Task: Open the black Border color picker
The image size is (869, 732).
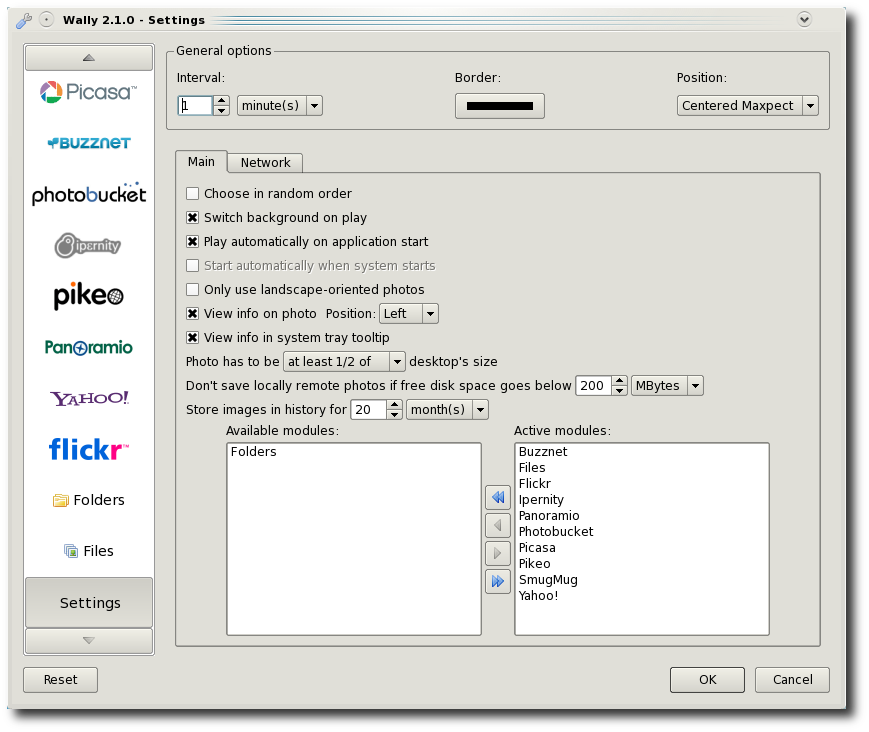Action: coord(499,106)
